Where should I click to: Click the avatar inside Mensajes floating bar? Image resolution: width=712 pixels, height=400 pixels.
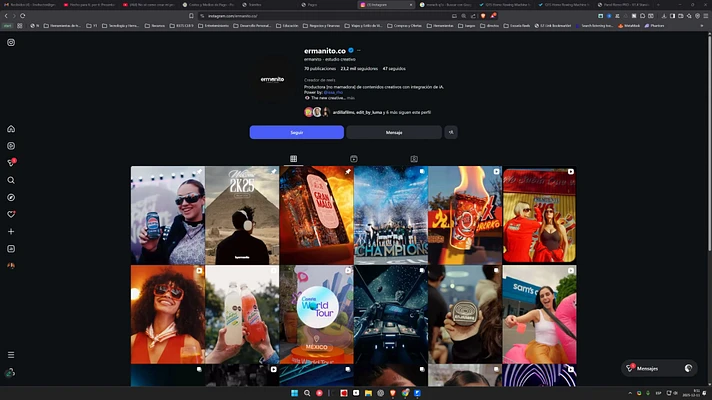[688, 368]
